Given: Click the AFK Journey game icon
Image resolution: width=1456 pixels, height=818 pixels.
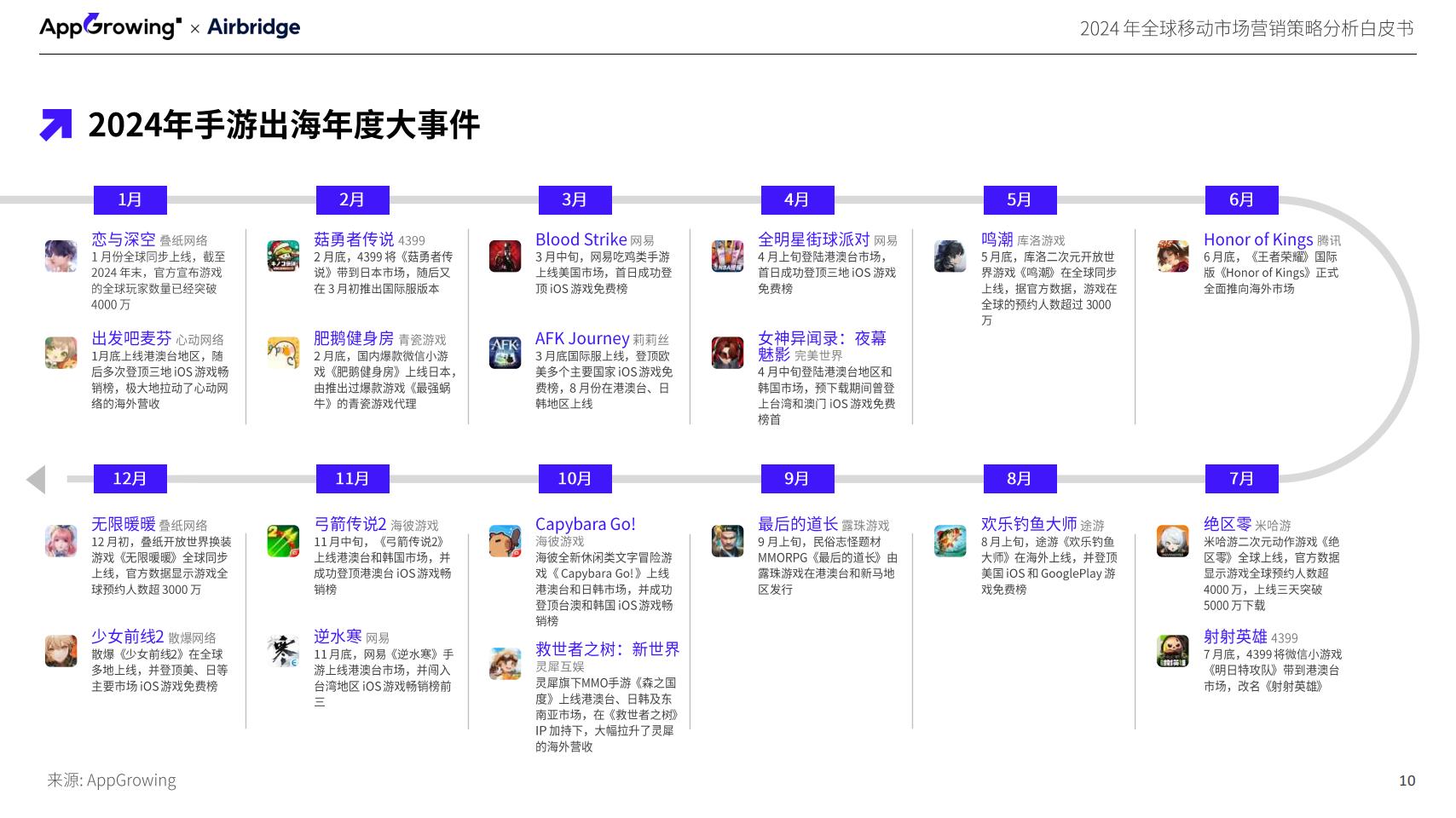Looking at the screenshot, I should [x=506, y=353].
